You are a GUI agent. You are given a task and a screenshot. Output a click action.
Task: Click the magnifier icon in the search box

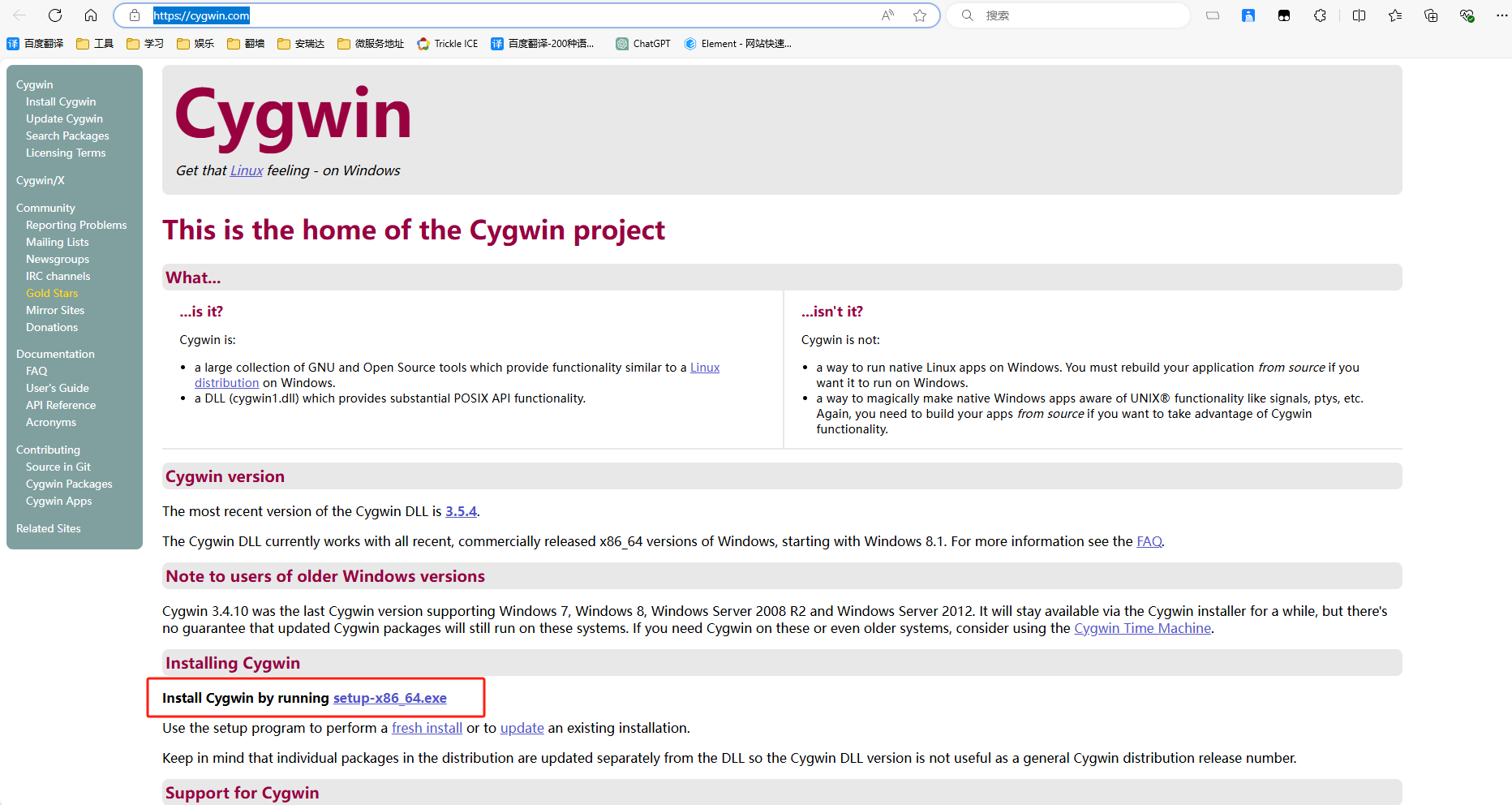point(968,15)
